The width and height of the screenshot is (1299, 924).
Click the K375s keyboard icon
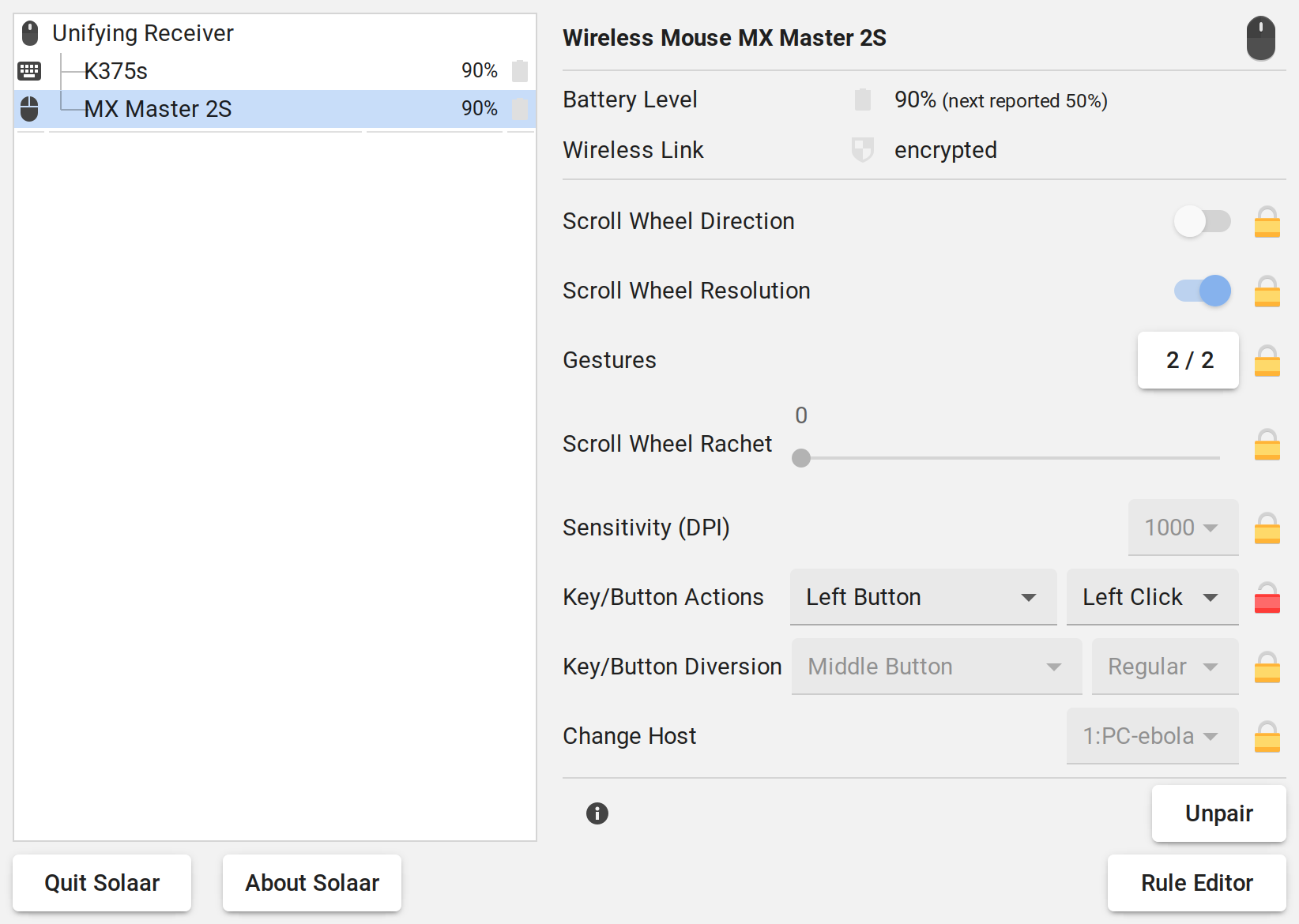click(x=29, y=71)
